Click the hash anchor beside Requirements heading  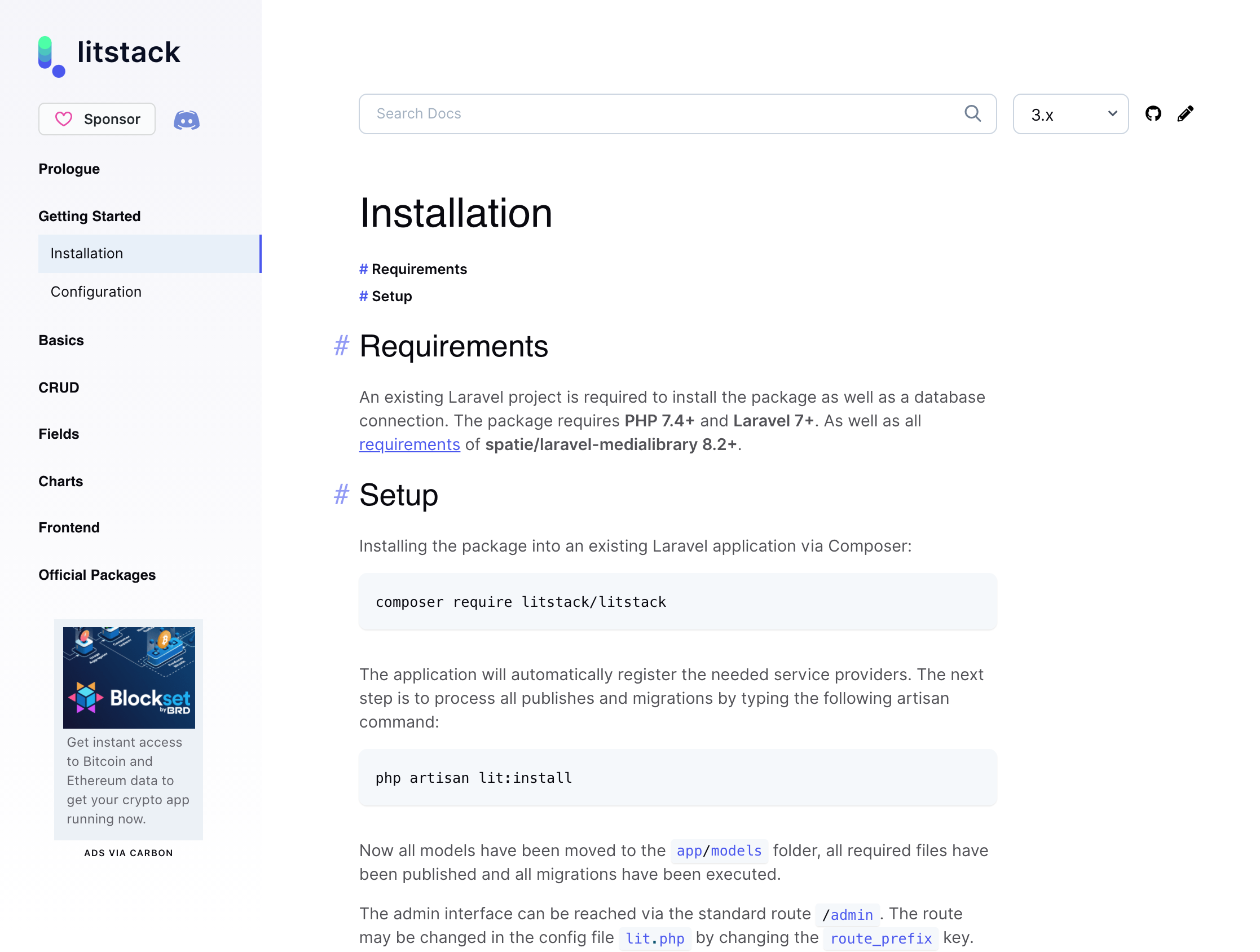pos(341,346)
